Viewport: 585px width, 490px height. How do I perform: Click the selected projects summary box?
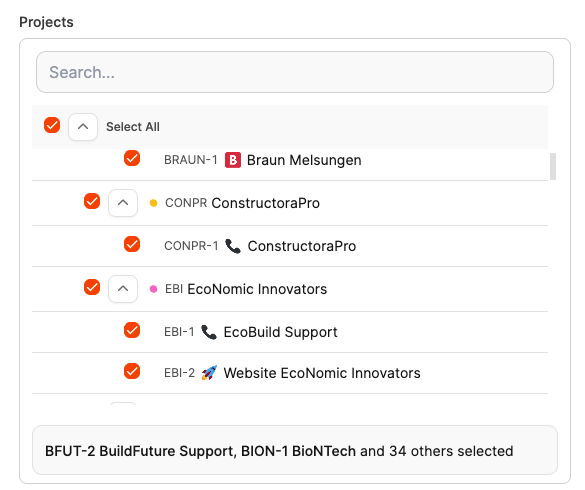(295, 450)
